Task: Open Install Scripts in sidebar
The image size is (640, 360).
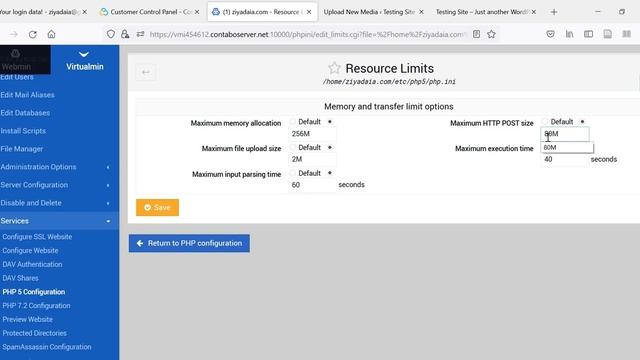Action: (23, 131)
